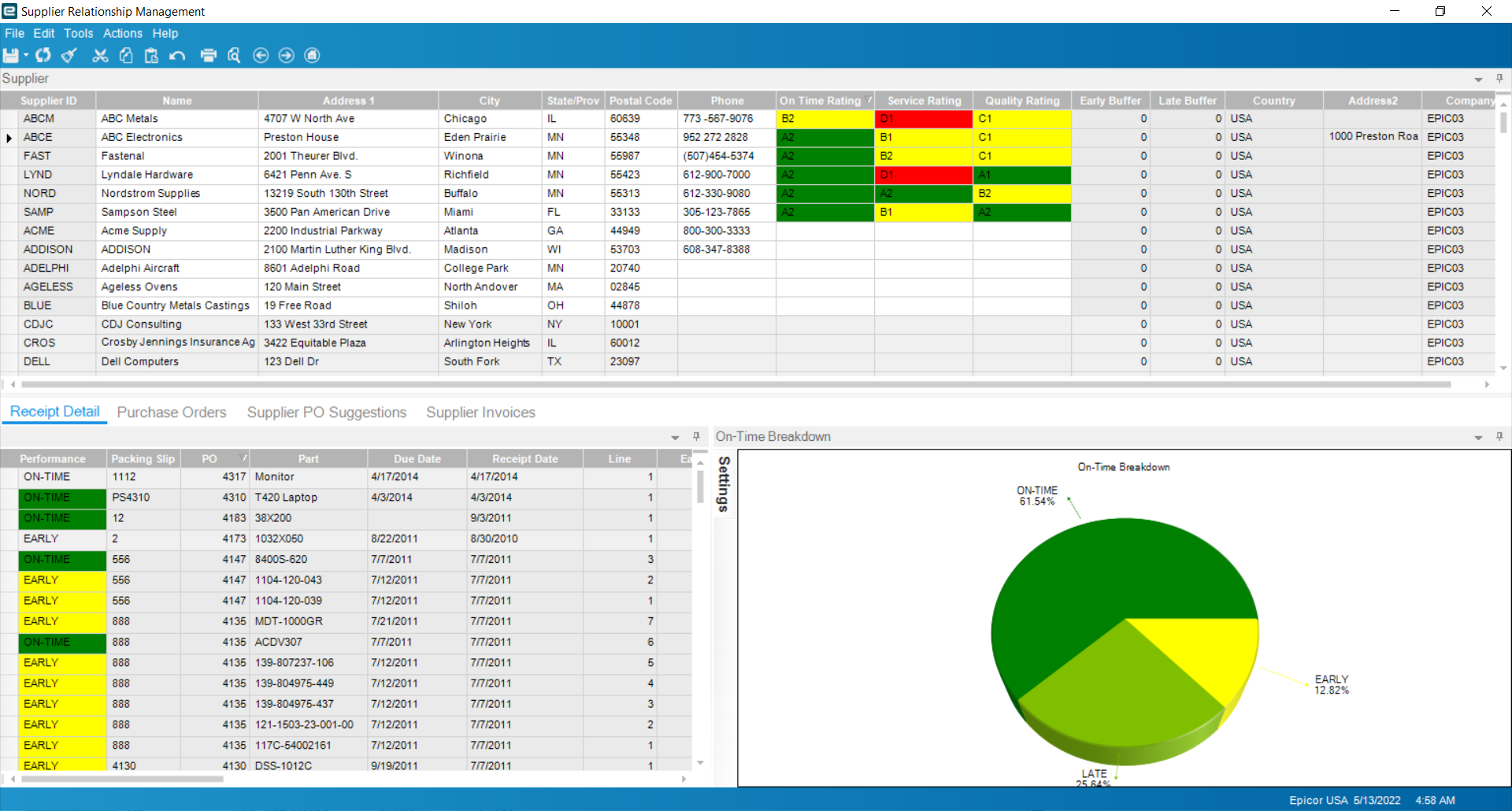Open the Supplier panel dropdown arrow
The height and width of the screenshot is (811, 1512).
tap(1478, 80)
